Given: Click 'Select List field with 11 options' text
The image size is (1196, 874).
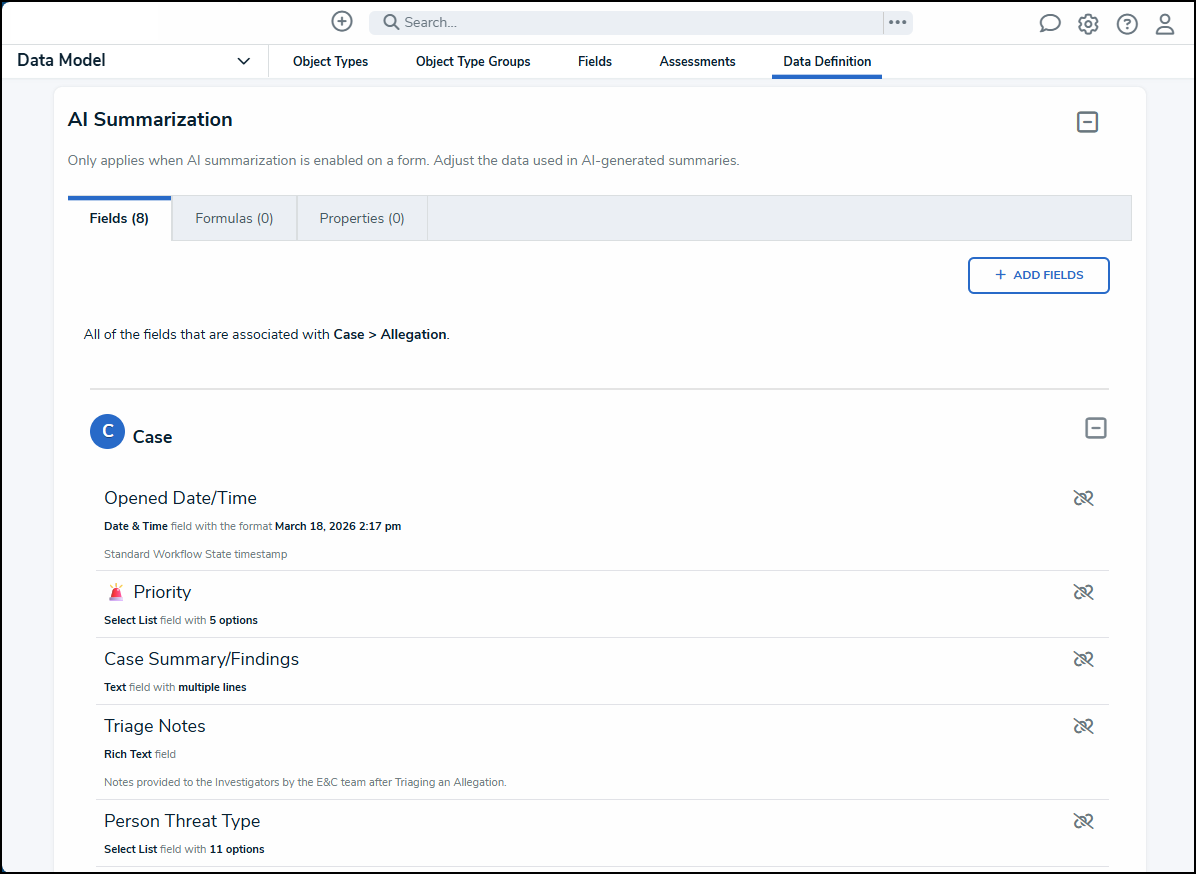Looking at the screenshot, I should point(185,849).
